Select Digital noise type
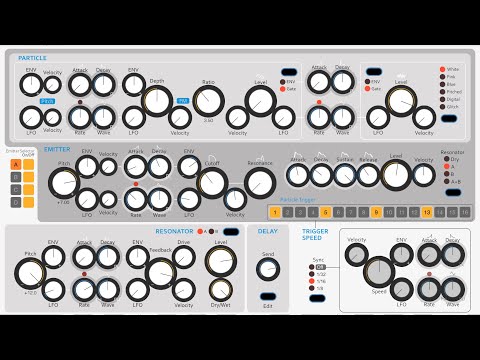The image size is (480, 360). pyautogui.click(x=443, y=100)
